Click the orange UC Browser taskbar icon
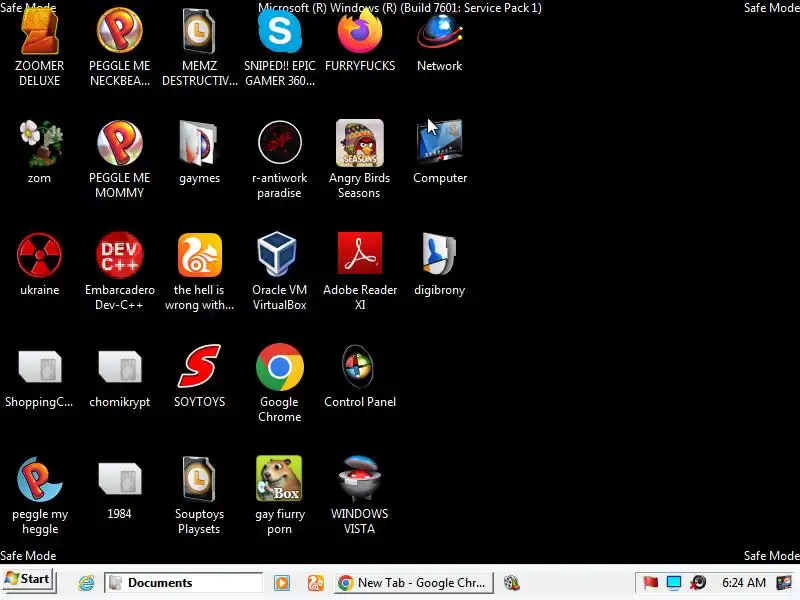The image size is (800, 600). click(x=315, y=583)
